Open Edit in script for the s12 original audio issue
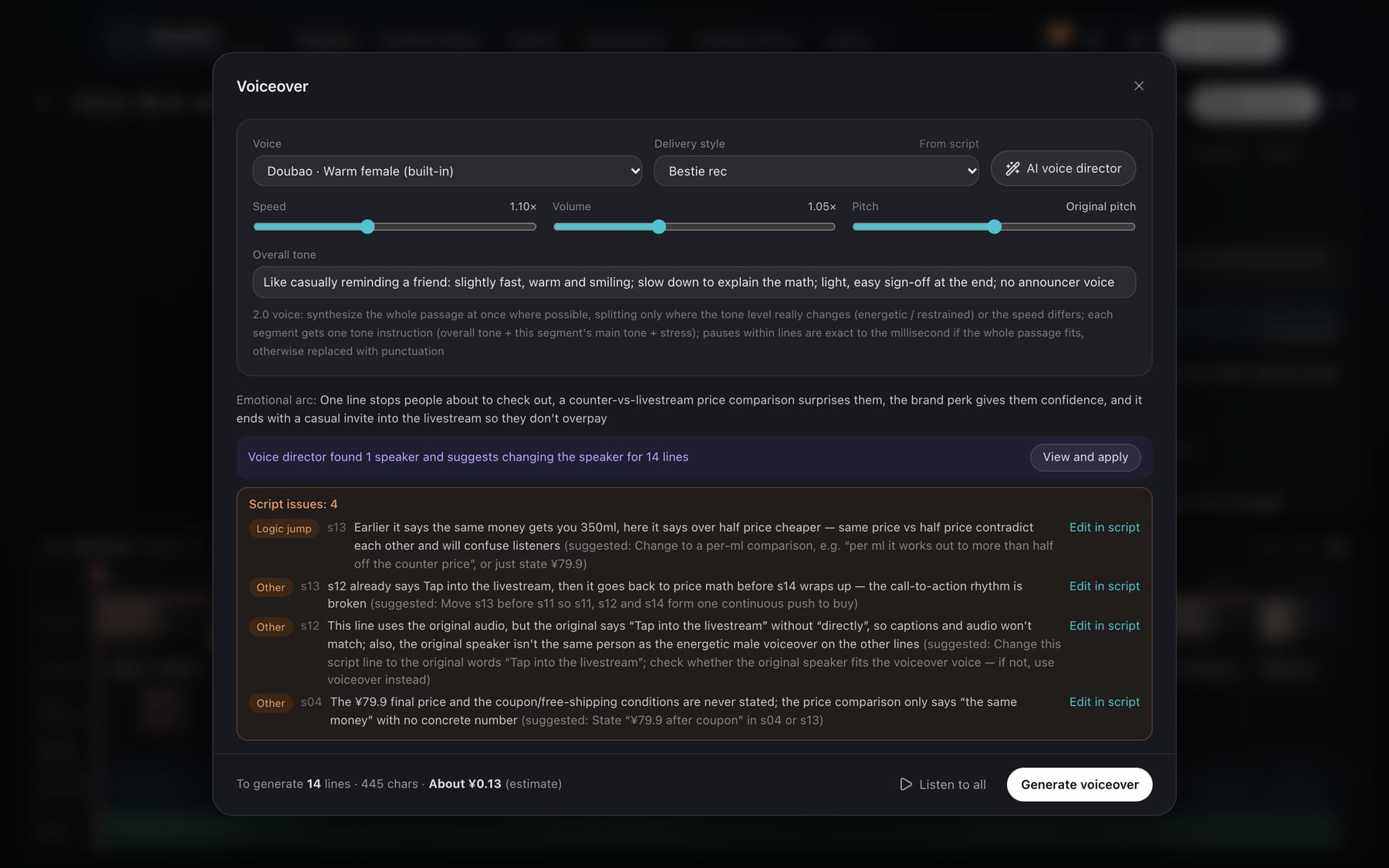 coord(1104,625)
